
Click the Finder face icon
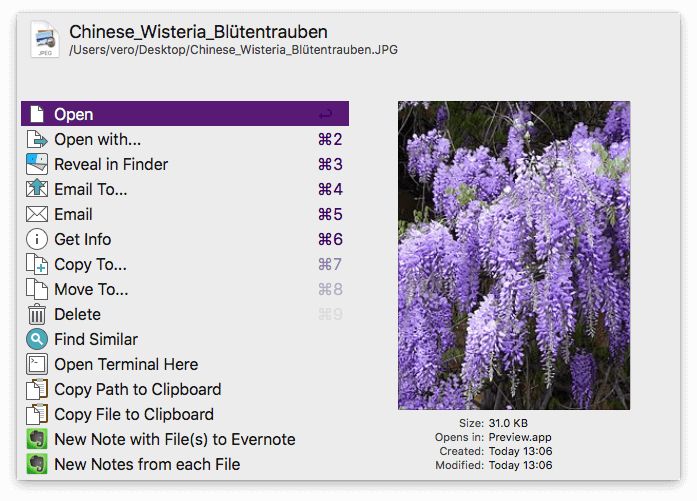point(37,165)
